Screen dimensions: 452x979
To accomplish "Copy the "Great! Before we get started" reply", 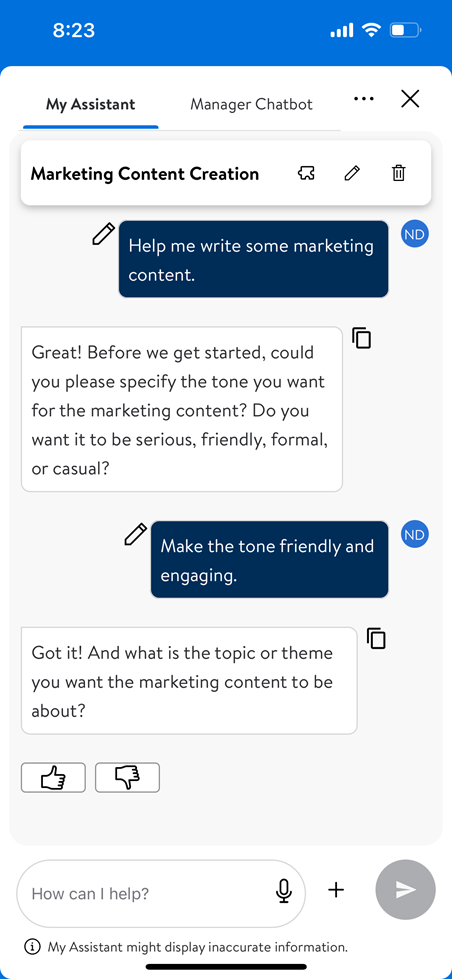I will 361,337.
